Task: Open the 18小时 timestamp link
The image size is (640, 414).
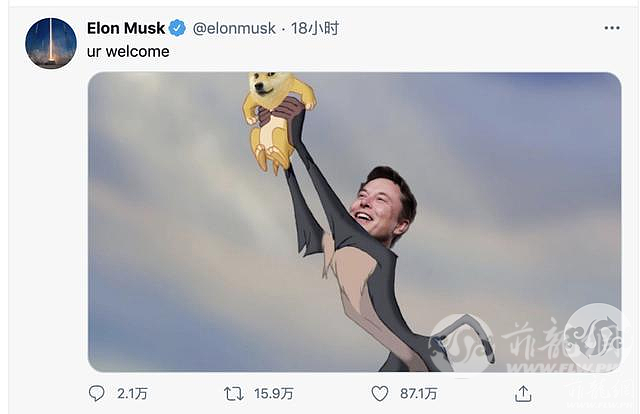Action: pyautogui.click(x=315, y=28)
